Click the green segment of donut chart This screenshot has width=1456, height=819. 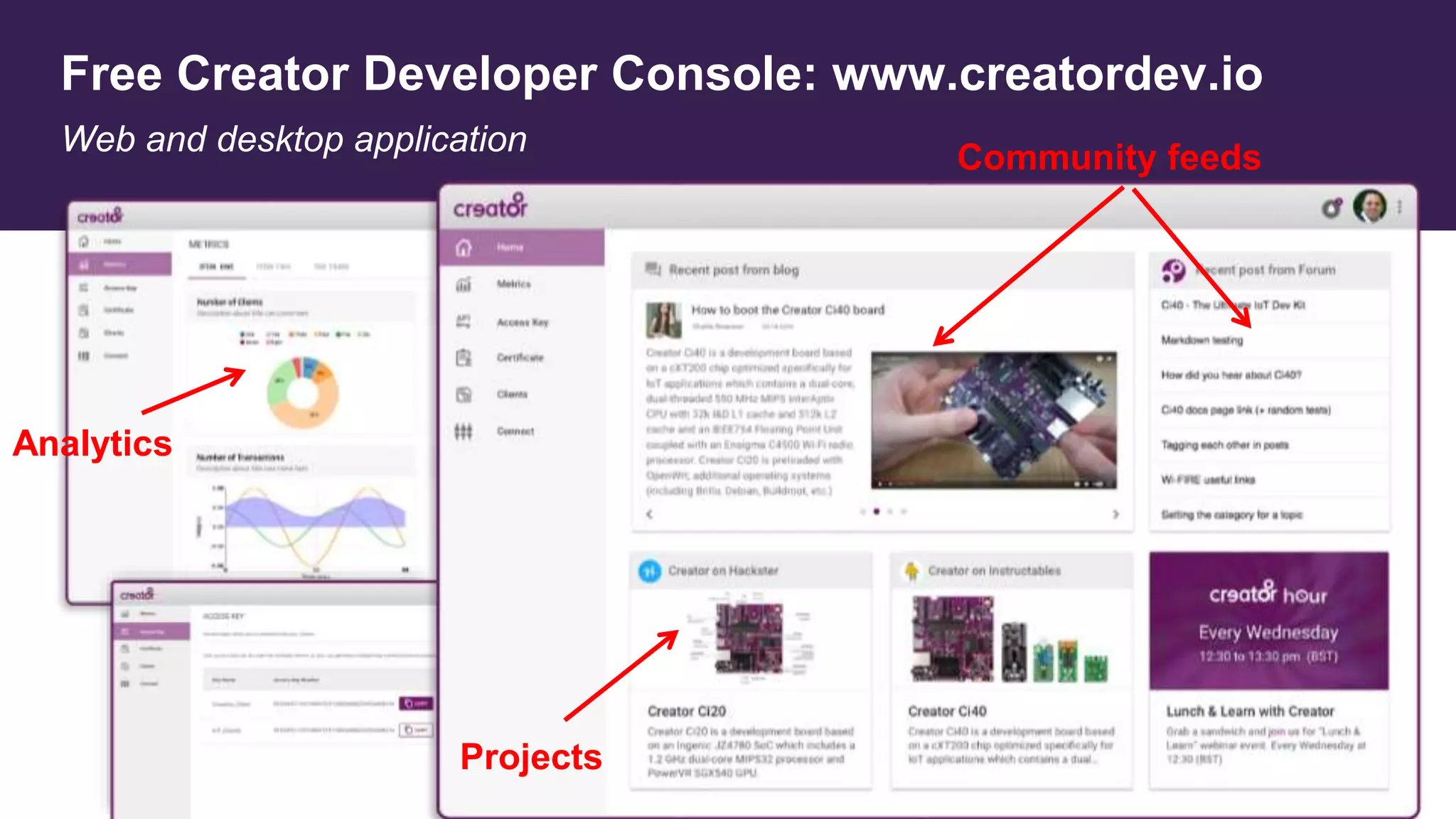(x=279, y=380)
